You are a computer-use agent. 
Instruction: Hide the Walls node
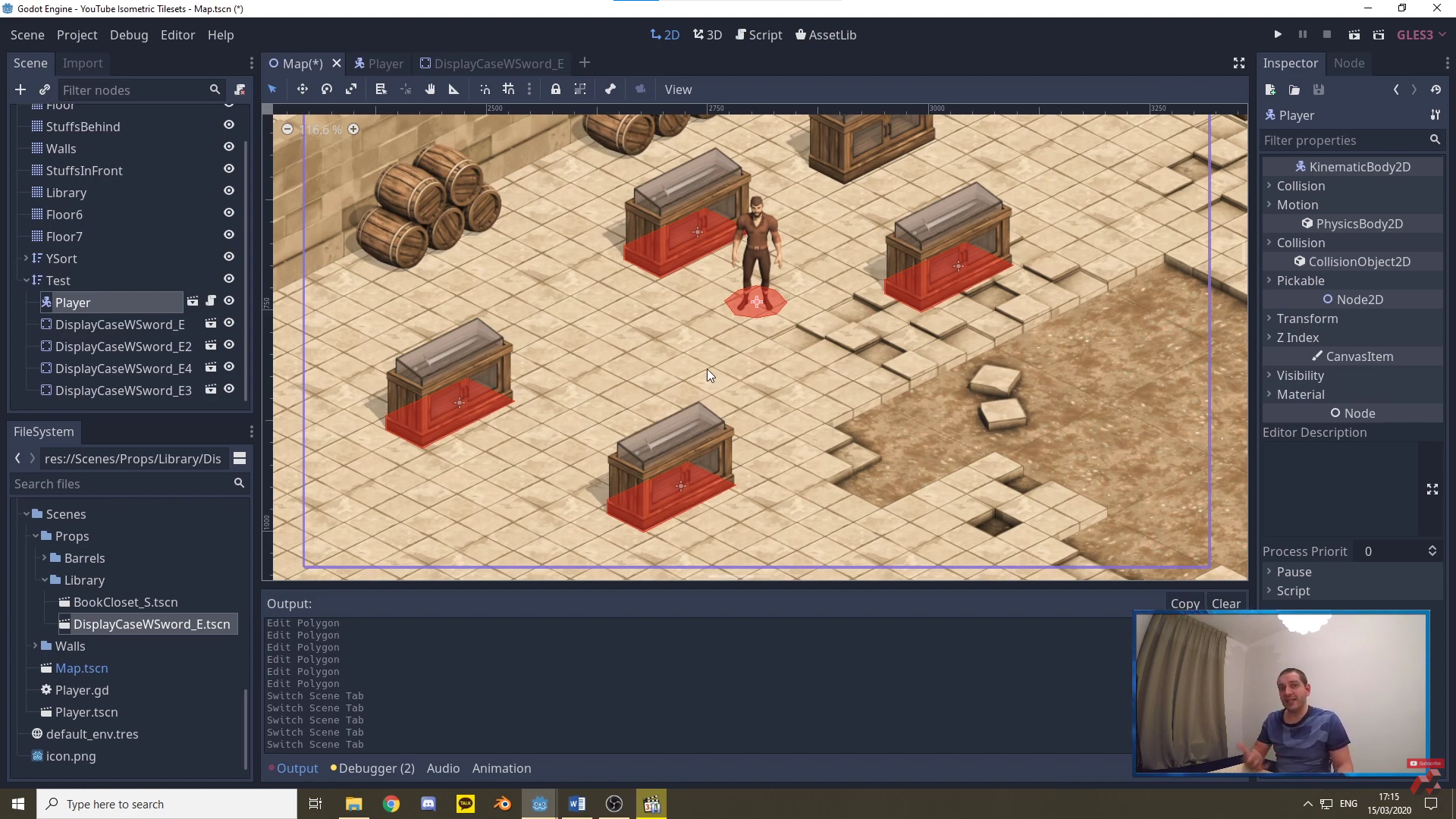coord(229,147)
